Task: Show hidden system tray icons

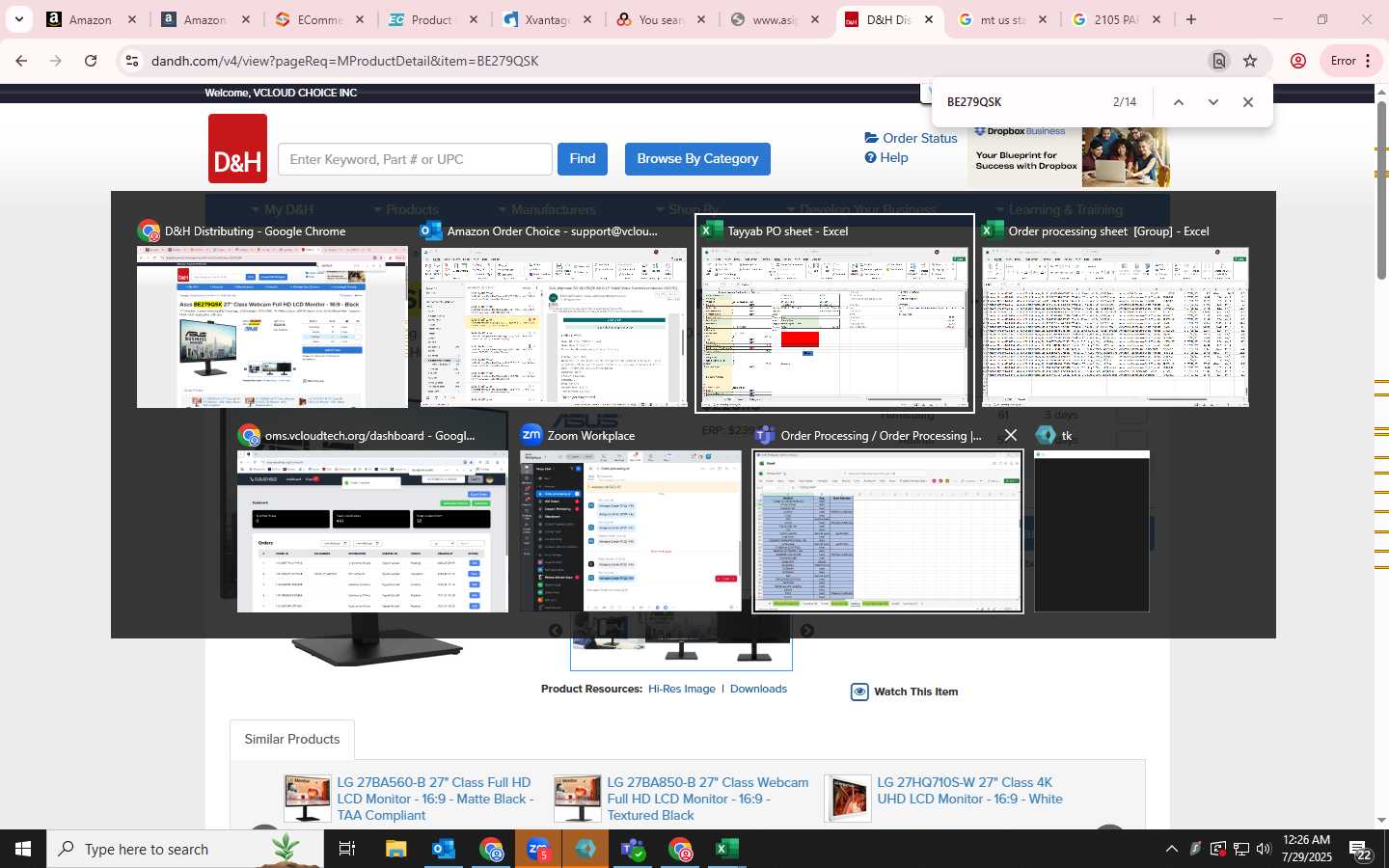Action: 1171,849
